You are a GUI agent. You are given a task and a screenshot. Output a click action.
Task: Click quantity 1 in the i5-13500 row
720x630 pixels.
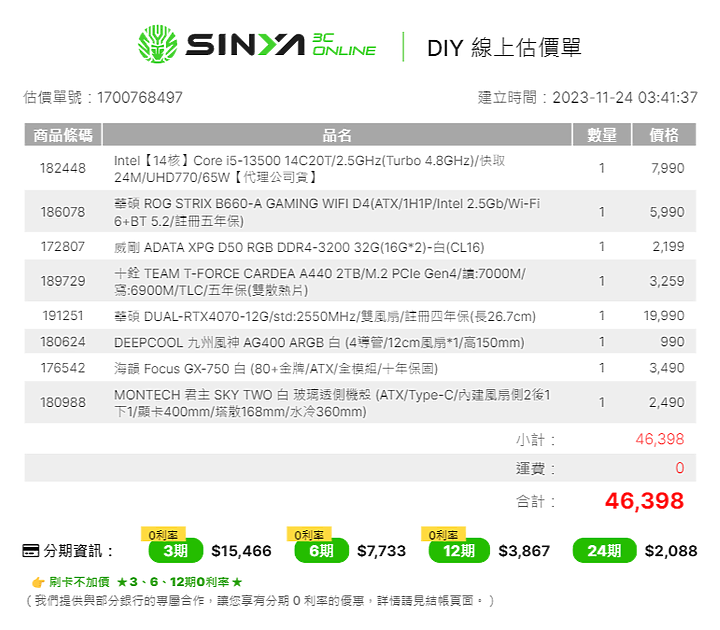click(602, 168)
